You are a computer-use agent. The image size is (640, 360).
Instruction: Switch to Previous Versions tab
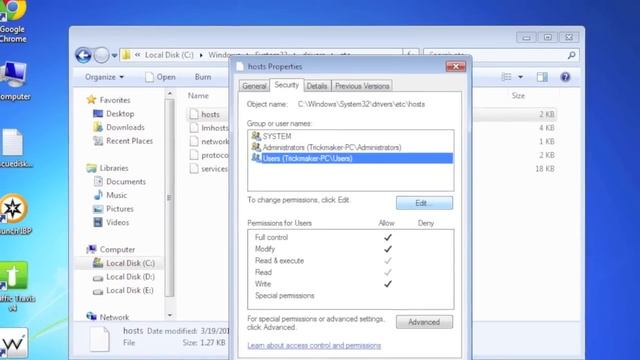[x=362, y=86]
